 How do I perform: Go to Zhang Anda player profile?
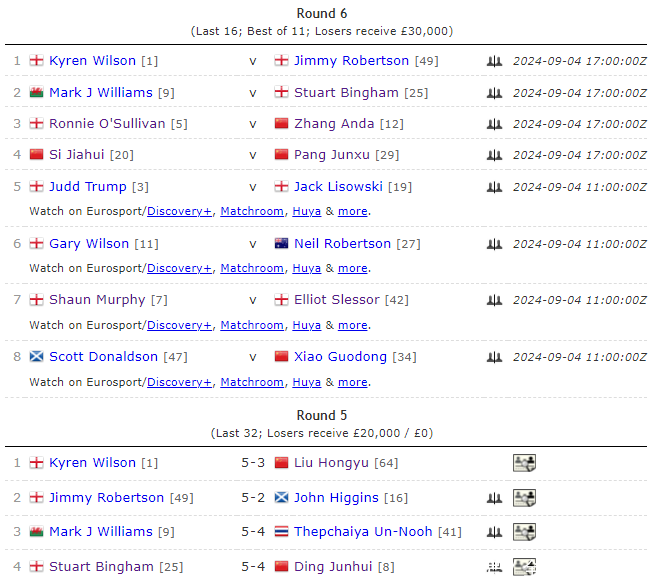(334, 124)
